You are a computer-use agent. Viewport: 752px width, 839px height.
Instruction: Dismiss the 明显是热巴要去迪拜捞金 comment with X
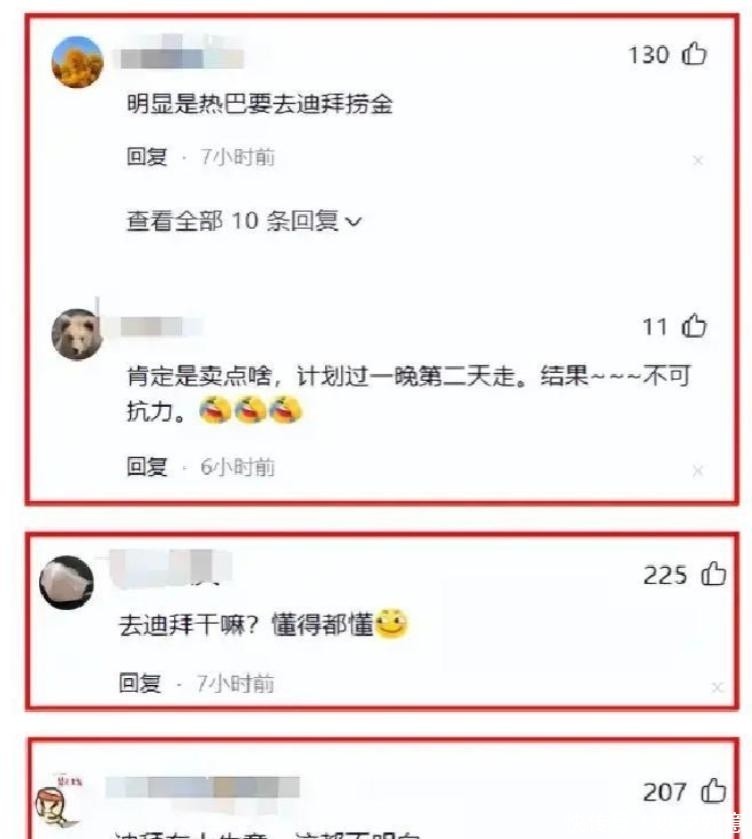point(697,160)
